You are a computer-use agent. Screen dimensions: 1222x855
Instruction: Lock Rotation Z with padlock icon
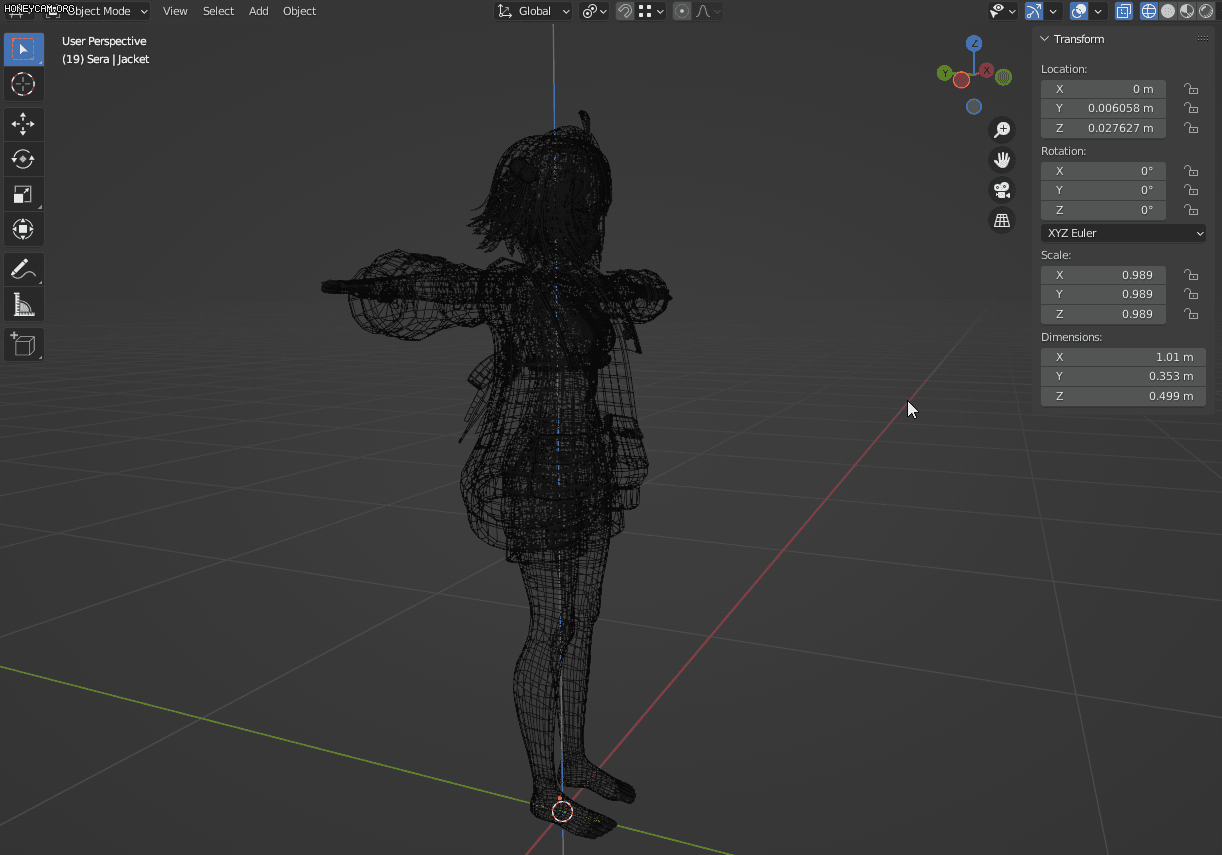(x=1191, y=210)
